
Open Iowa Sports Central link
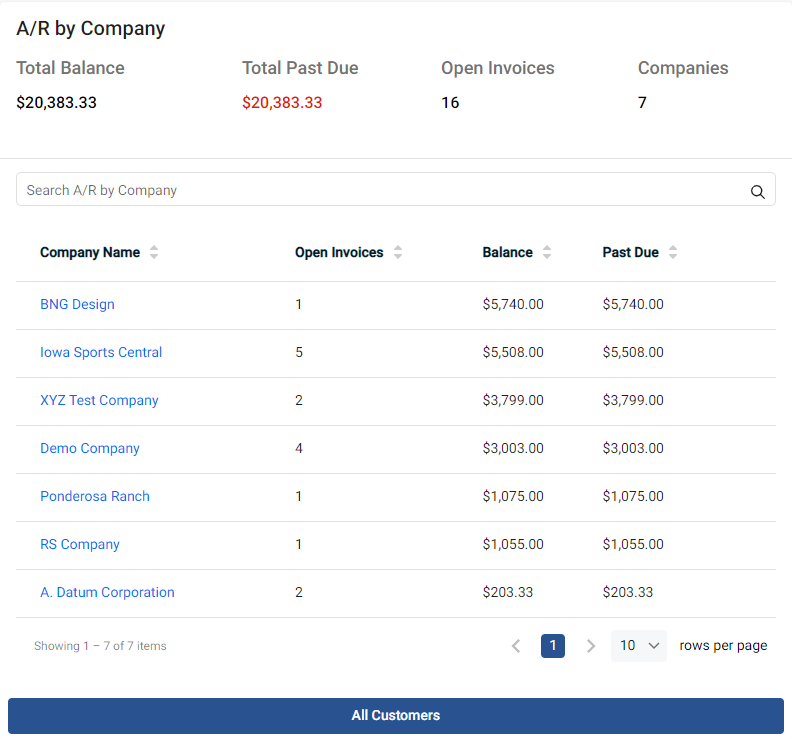click(101, 353)
